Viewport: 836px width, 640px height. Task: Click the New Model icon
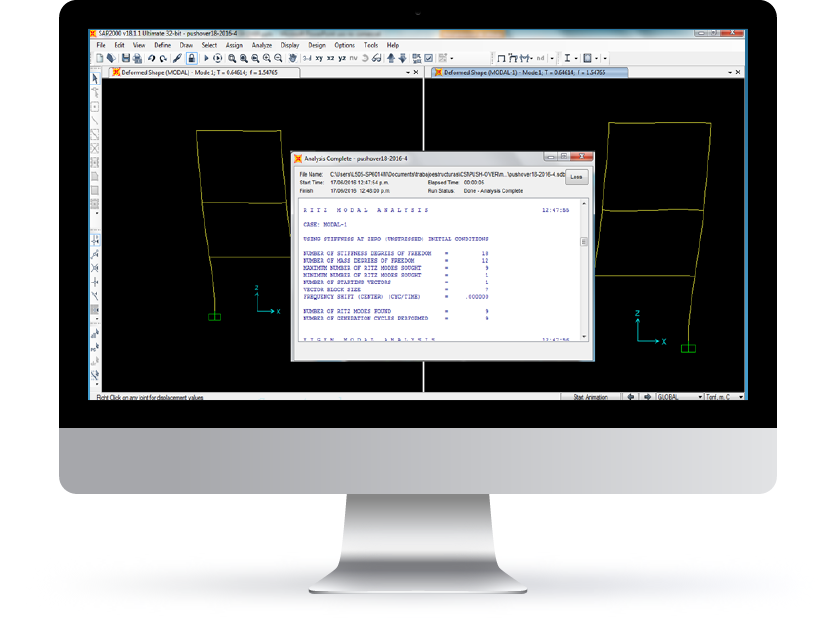pyautogui.click(x=100, y=58)
